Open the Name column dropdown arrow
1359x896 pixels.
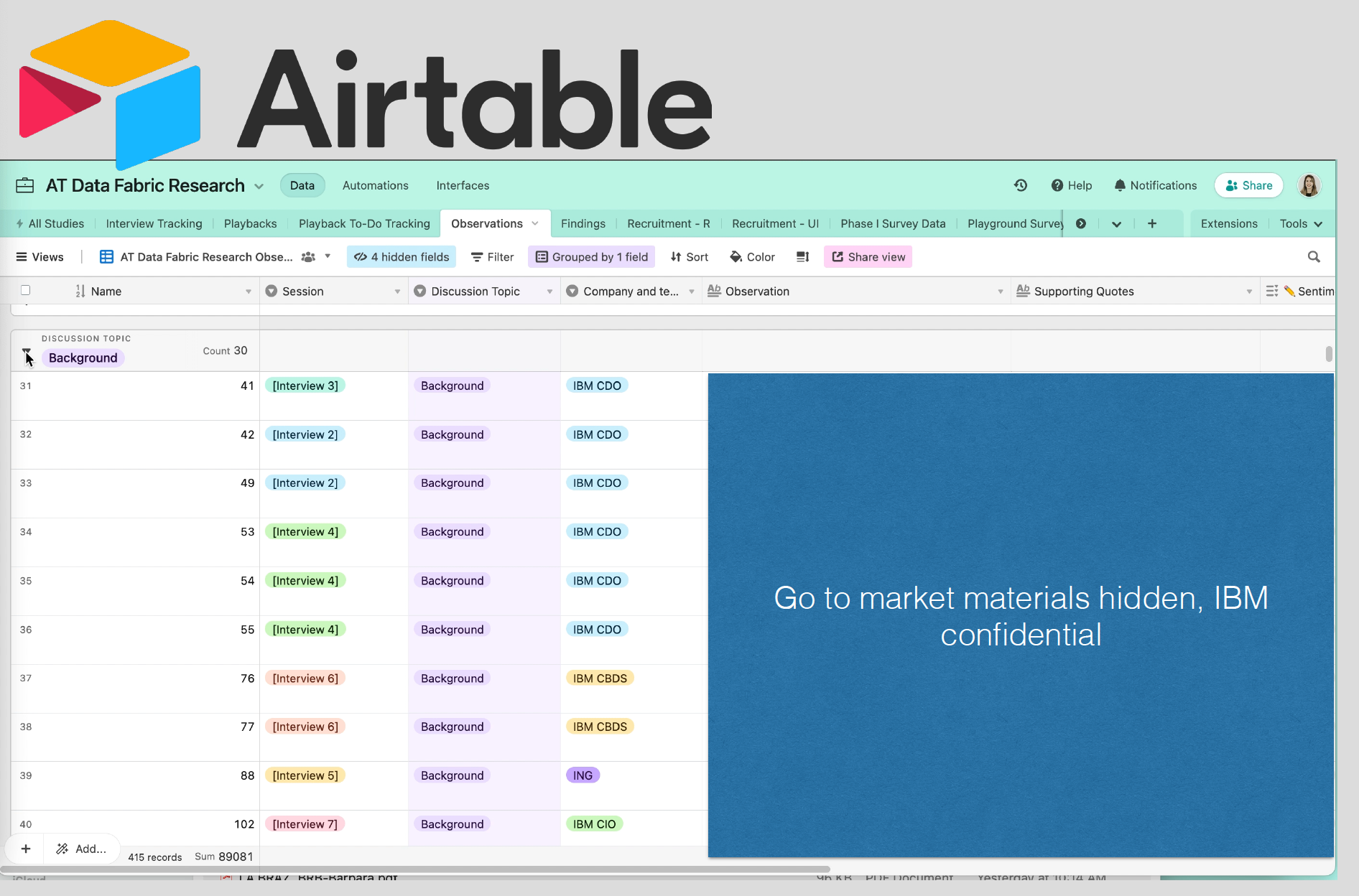[x=249, y=291]
